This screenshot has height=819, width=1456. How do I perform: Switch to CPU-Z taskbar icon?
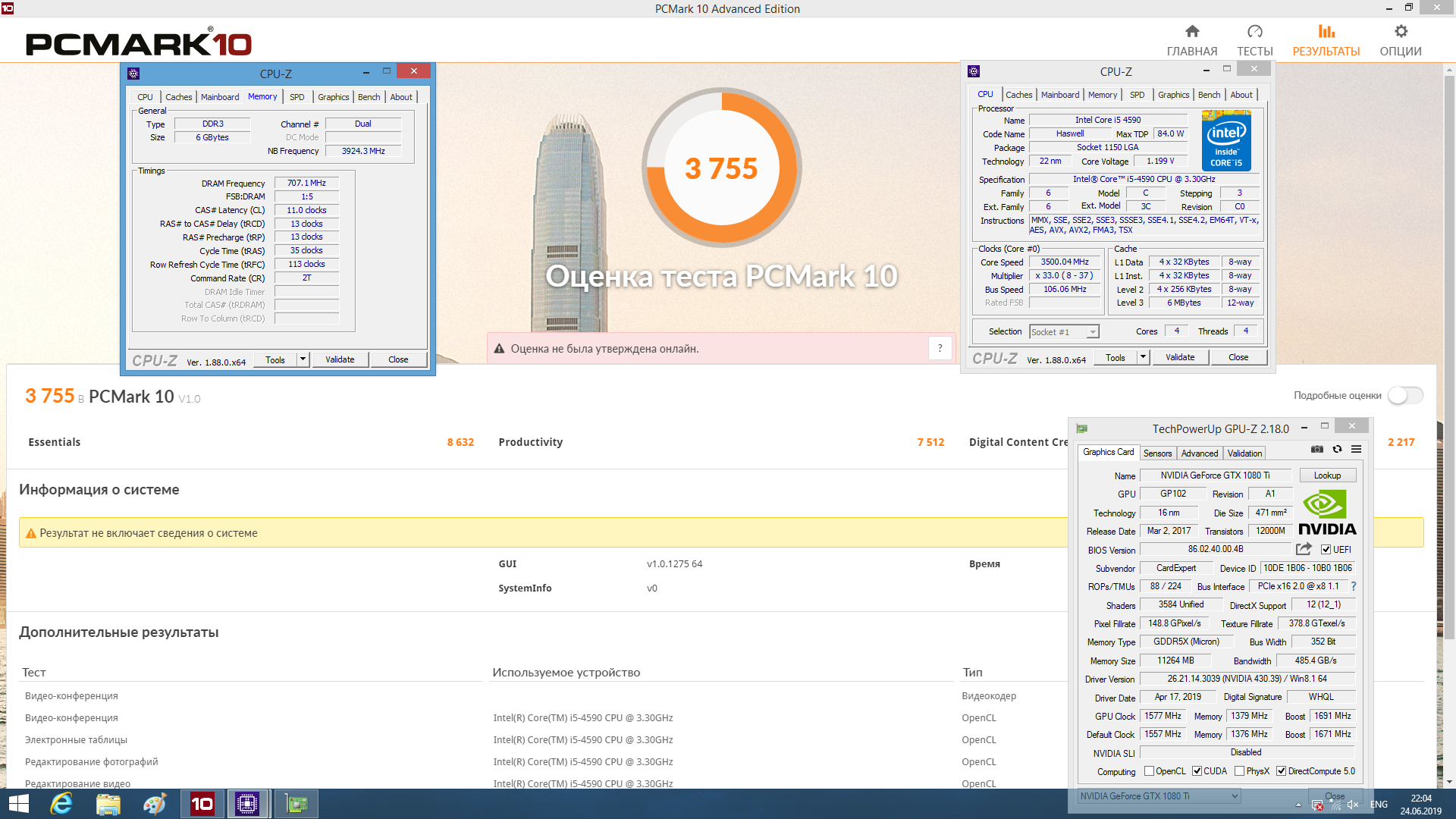[247, 804]
